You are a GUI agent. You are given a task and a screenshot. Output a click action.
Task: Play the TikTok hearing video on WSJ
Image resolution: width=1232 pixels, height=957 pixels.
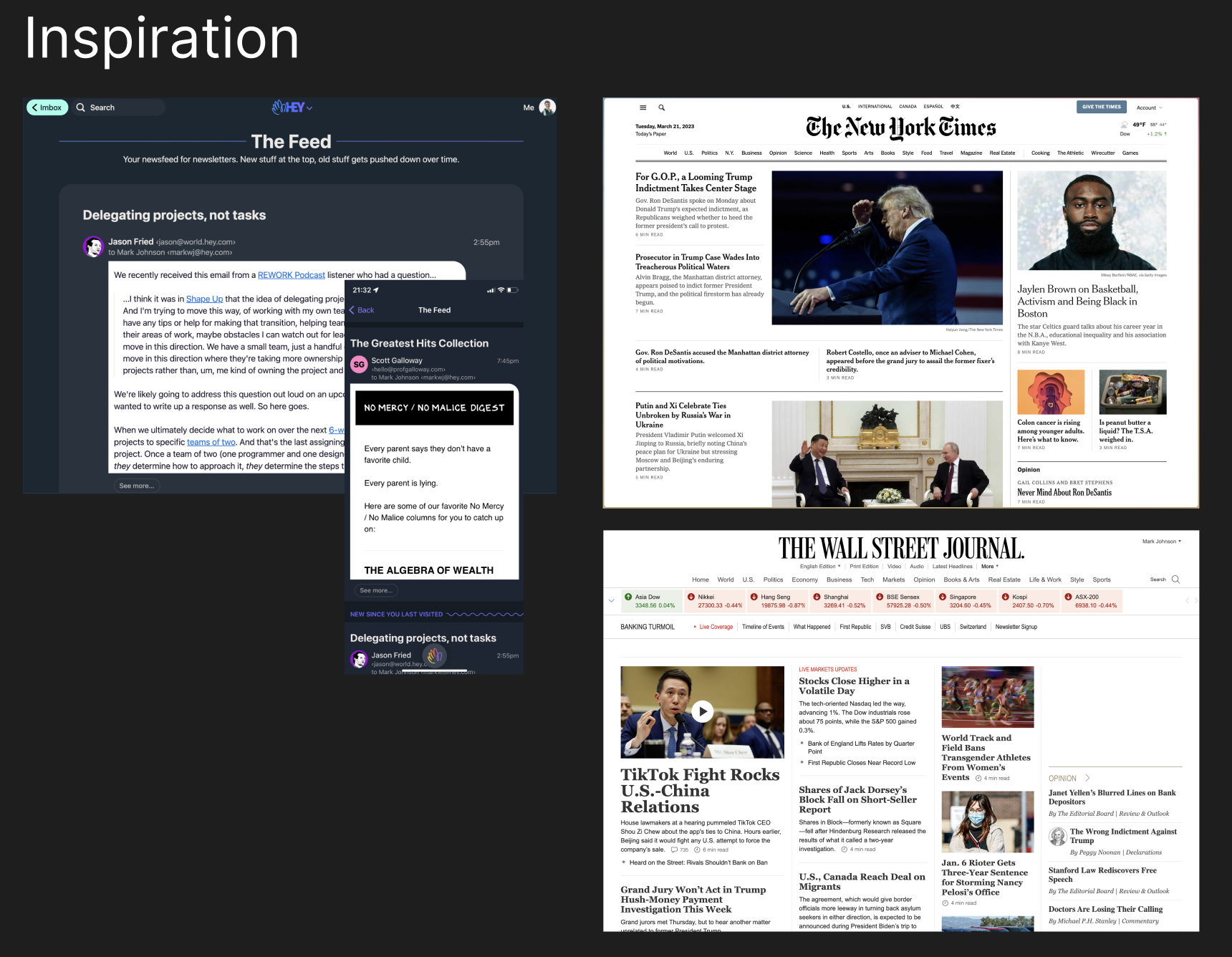(703, 711)
